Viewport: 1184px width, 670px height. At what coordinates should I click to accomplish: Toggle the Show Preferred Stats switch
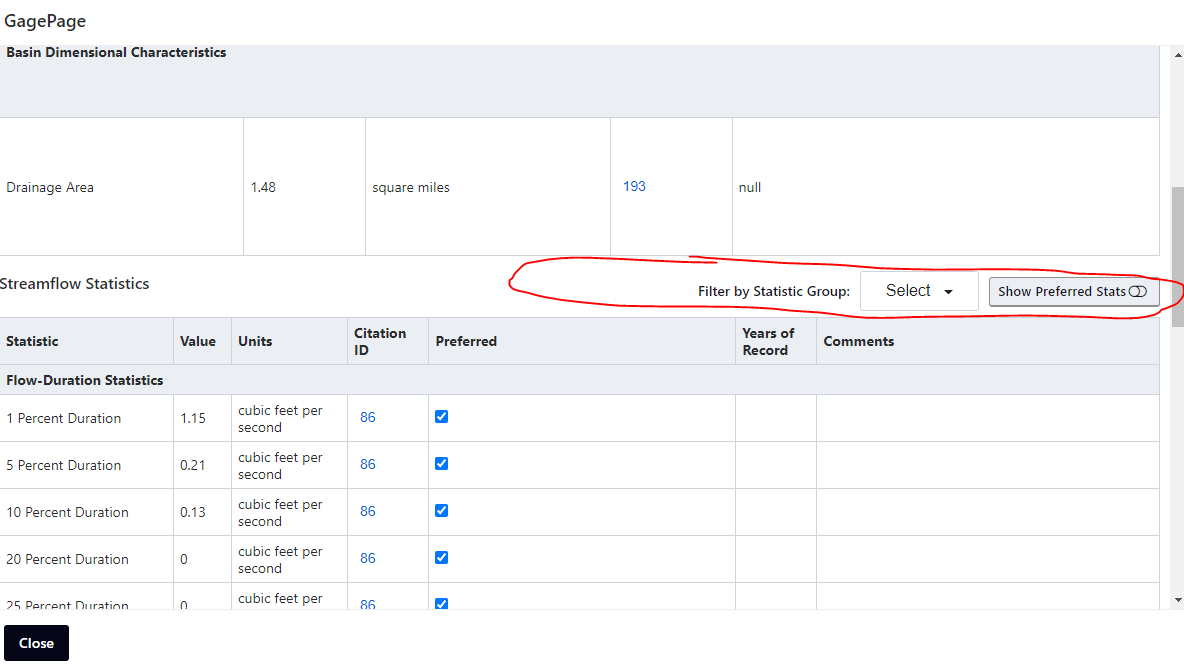tap(1074, 292)
